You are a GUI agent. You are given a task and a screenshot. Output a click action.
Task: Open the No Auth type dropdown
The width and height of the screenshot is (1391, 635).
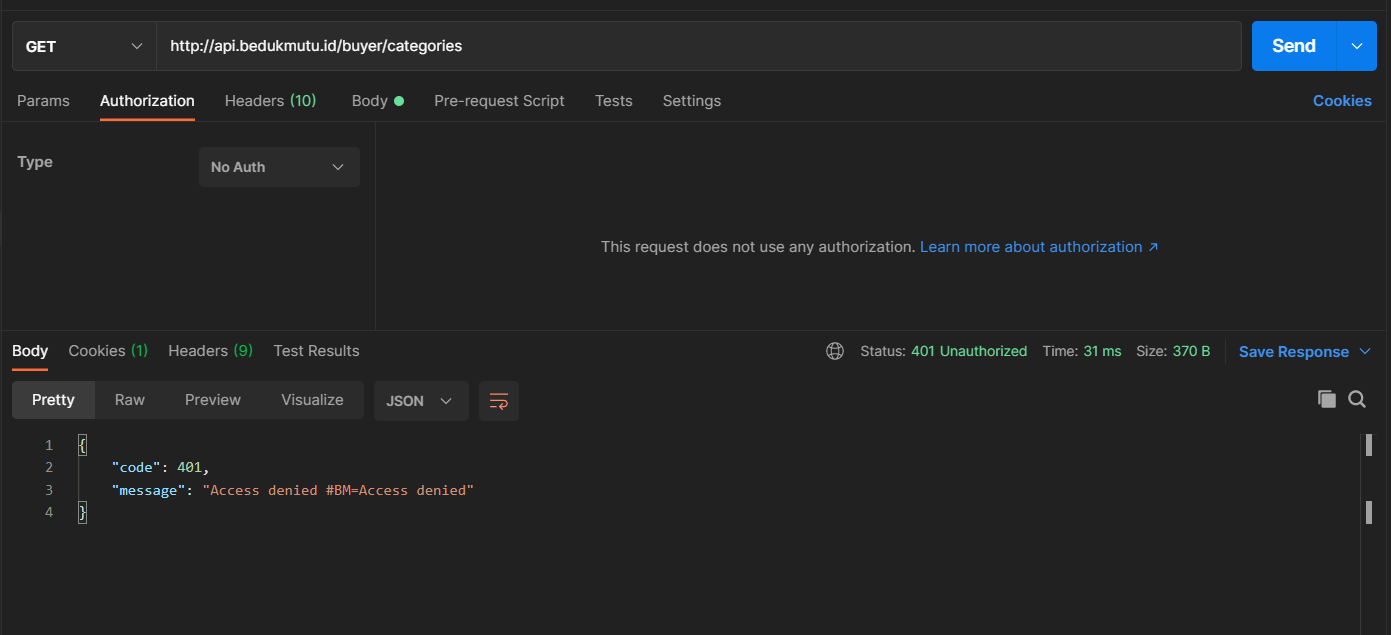tap(279, 167)
